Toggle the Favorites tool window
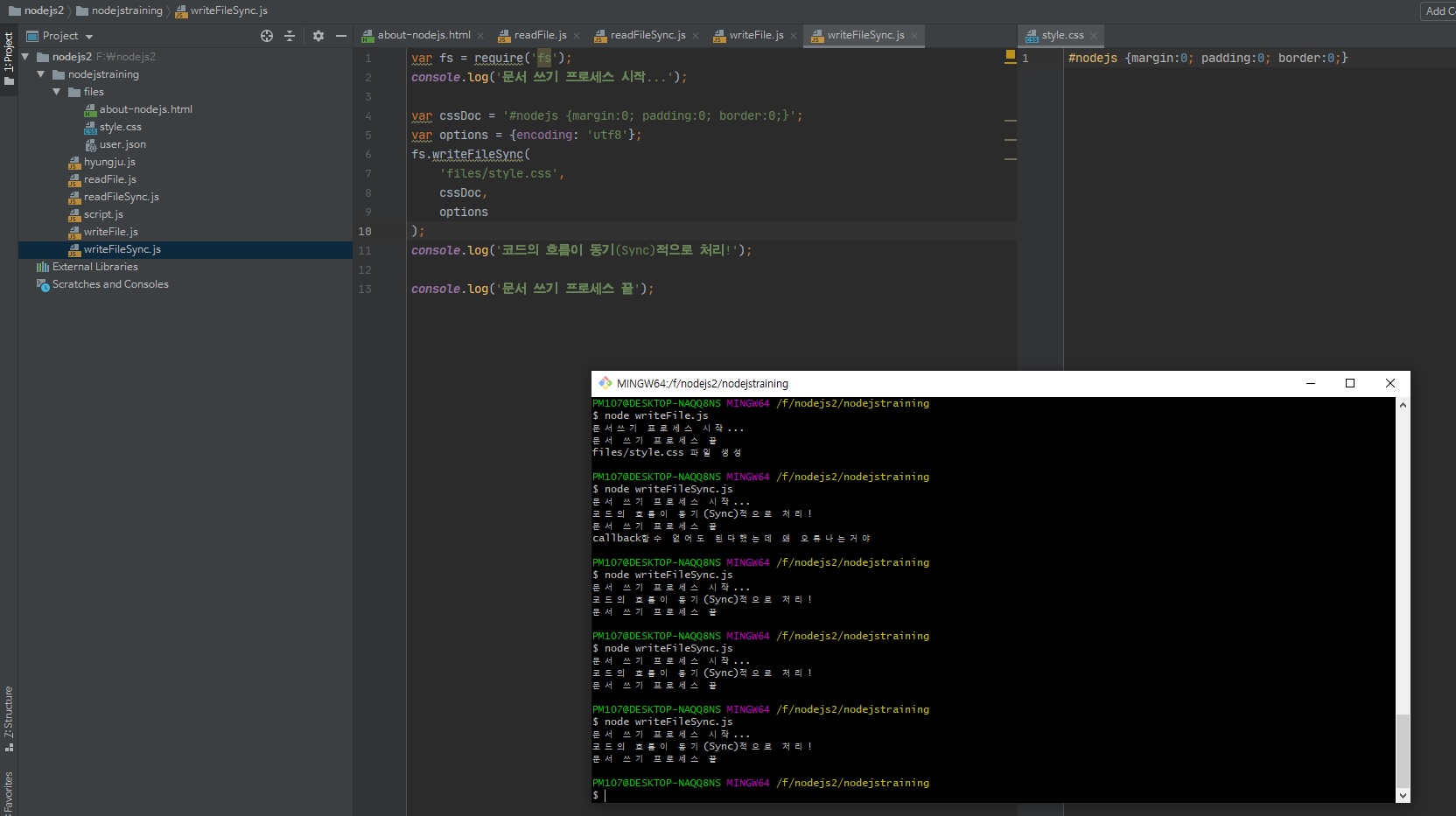 pyautogui.click(x=9, y=792)
